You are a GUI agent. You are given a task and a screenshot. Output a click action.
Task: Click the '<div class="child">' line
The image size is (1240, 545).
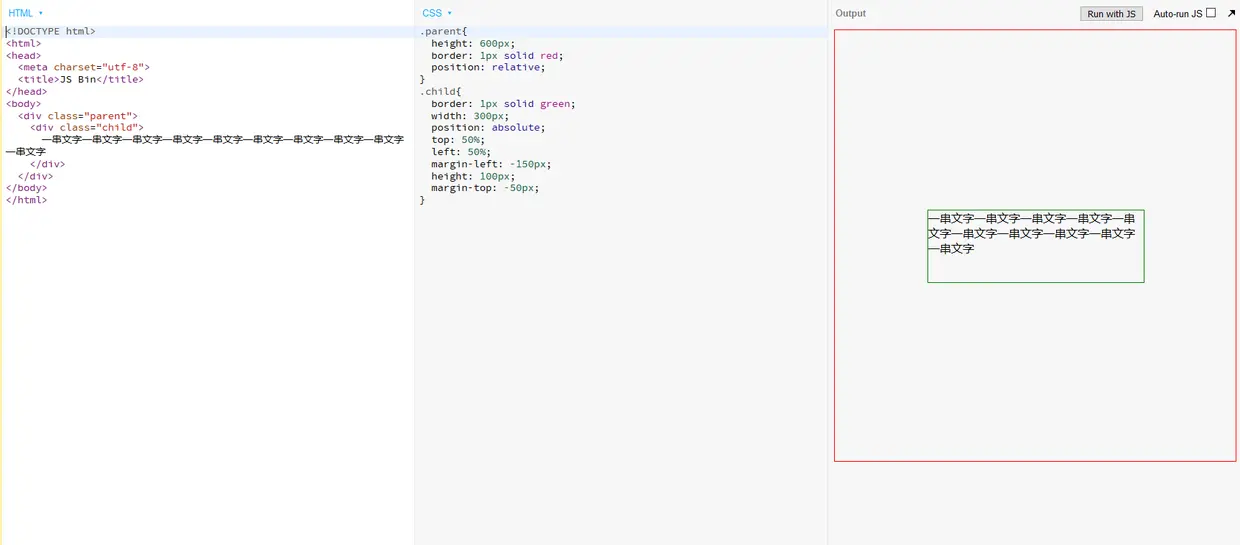[x=87, y=128]
